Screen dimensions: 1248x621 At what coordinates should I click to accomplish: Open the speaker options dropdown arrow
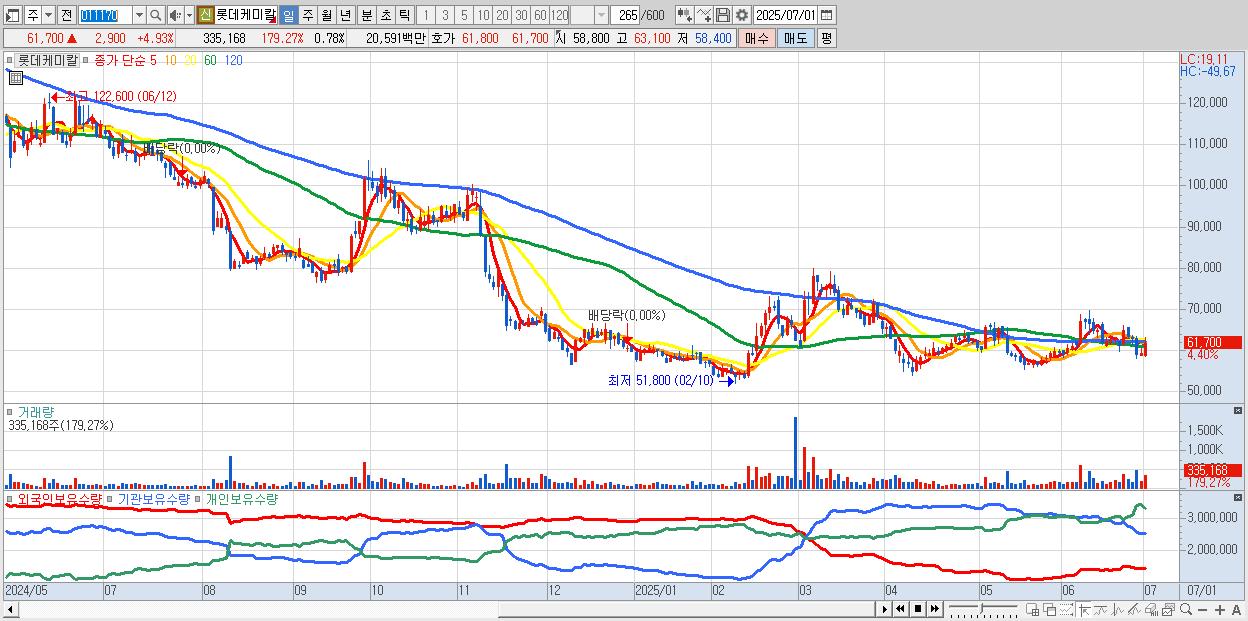(x=189, y=15)
